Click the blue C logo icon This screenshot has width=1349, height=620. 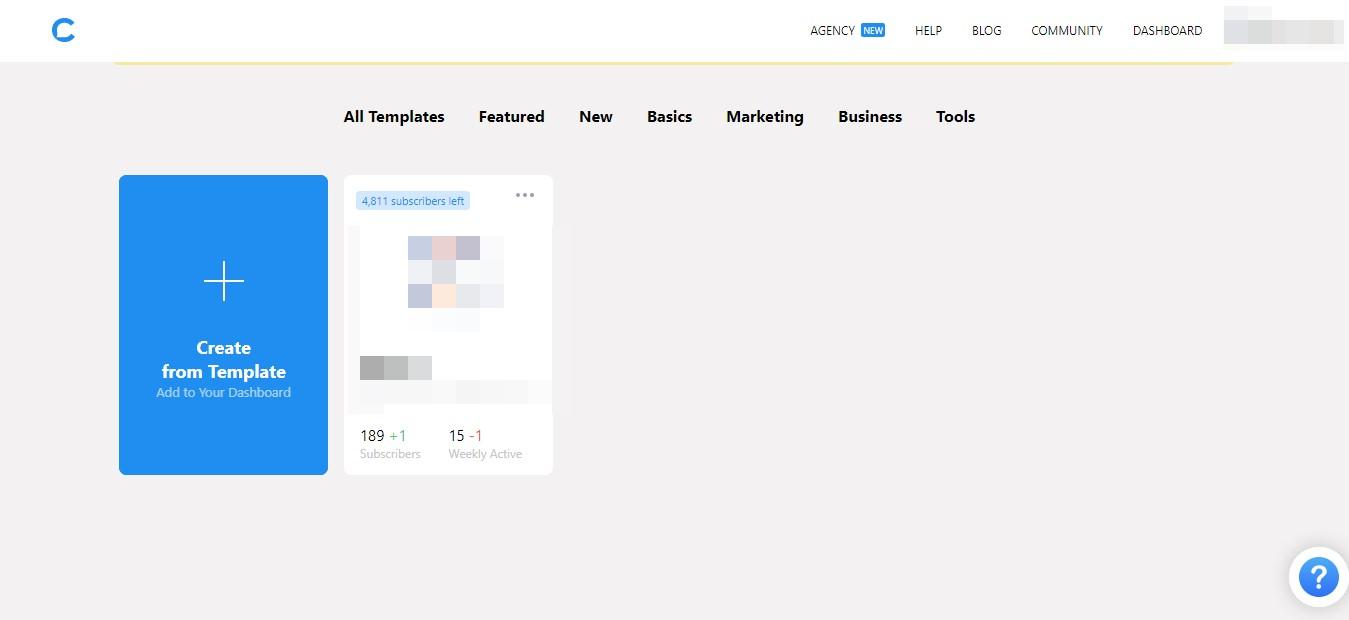pos(63,31)
